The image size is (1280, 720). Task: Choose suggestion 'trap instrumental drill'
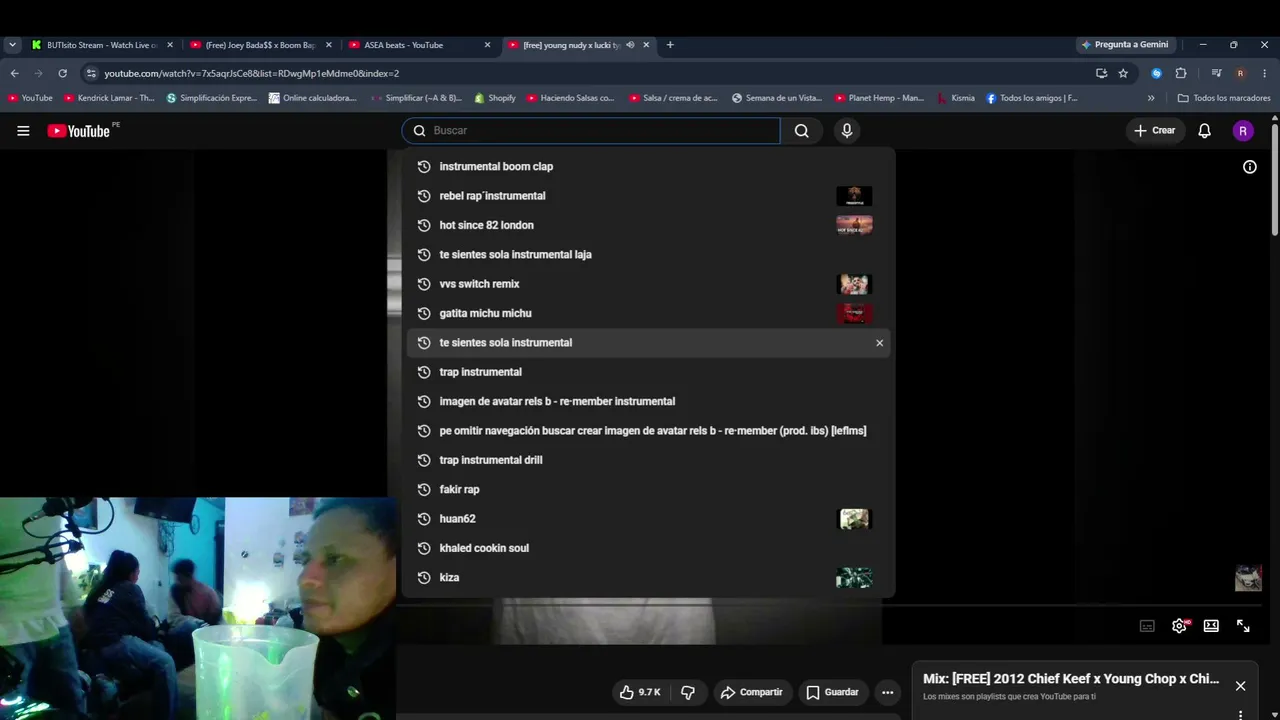(x=648, y=460)
